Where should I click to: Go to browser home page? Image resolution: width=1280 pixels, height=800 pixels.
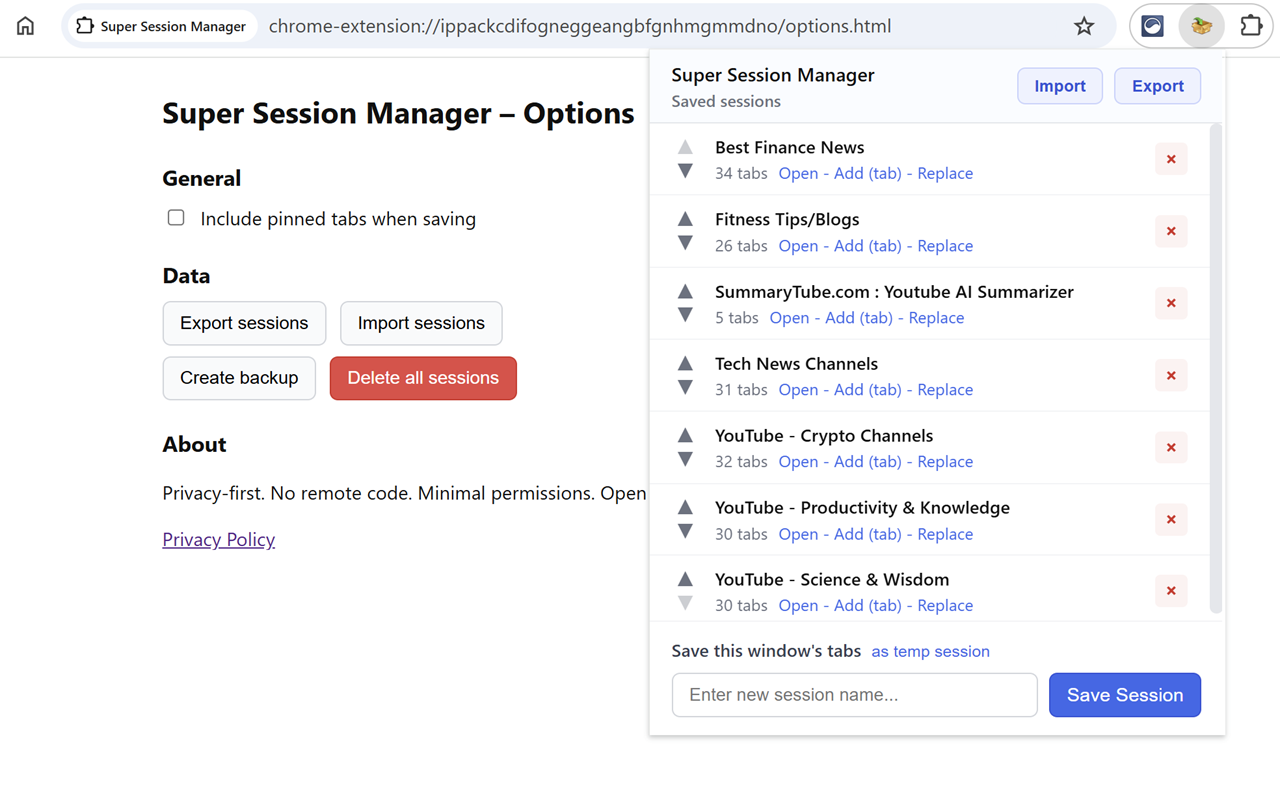pyautogui.click(x=25, y=26)
